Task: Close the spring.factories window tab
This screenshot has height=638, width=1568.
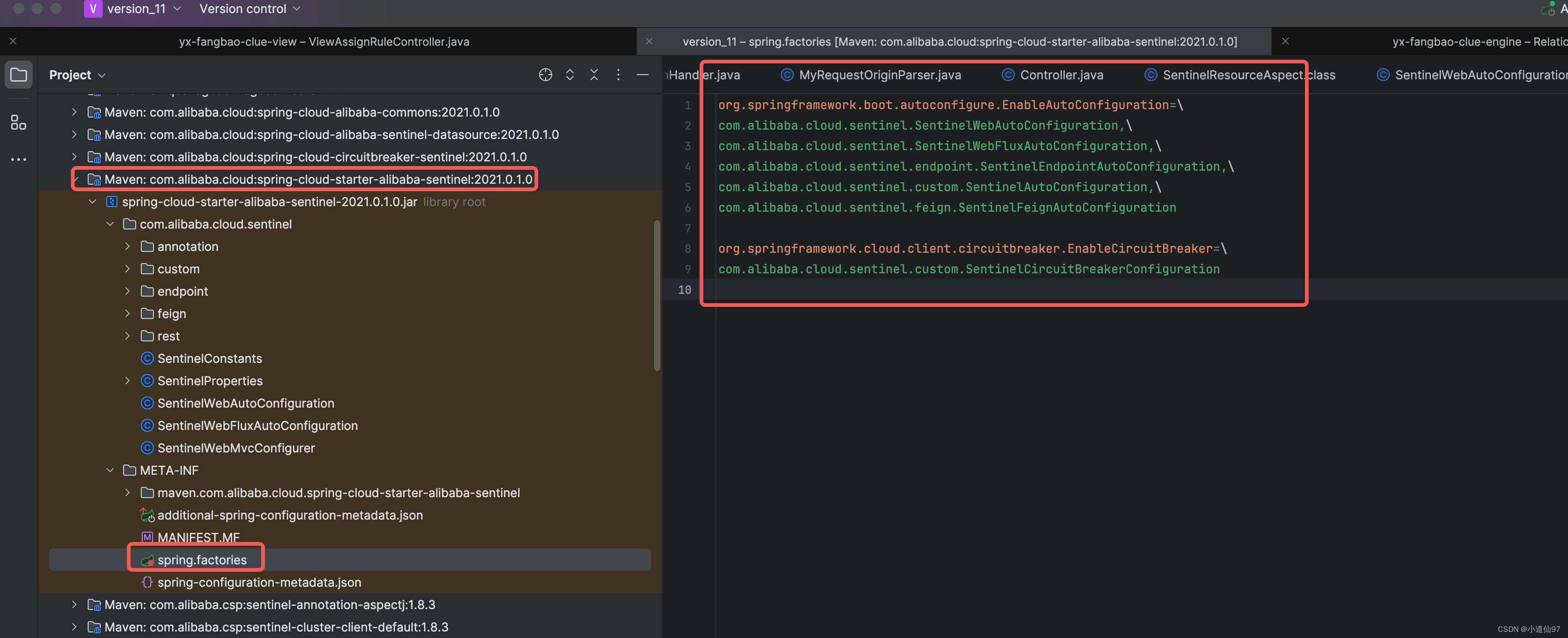Action: tap(649, 42)
